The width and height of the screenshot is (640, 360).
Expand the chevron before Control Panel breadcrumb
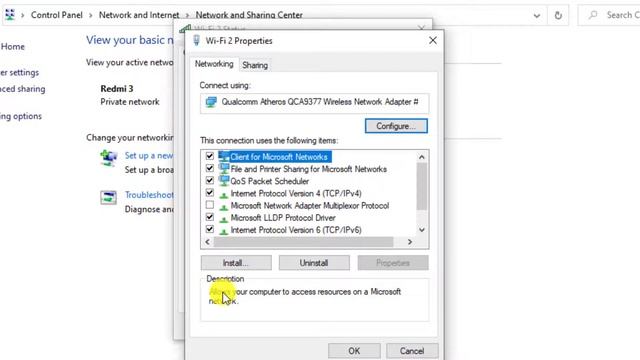[x=22, y=15]
